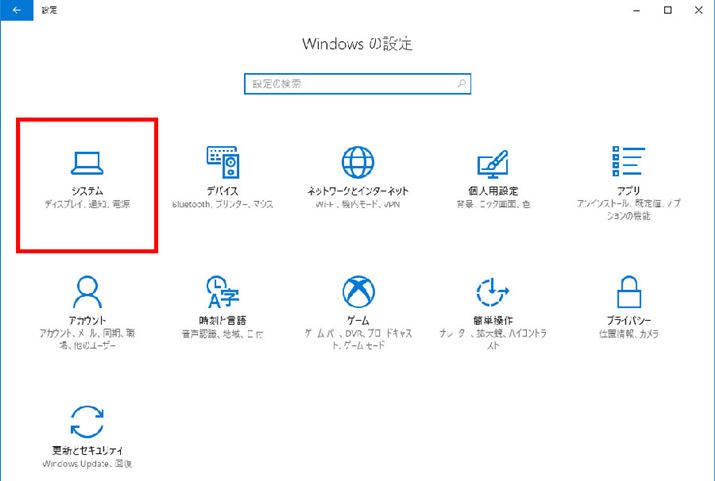
Task: Open the プライバシー padlock icon
Action: 629,292
